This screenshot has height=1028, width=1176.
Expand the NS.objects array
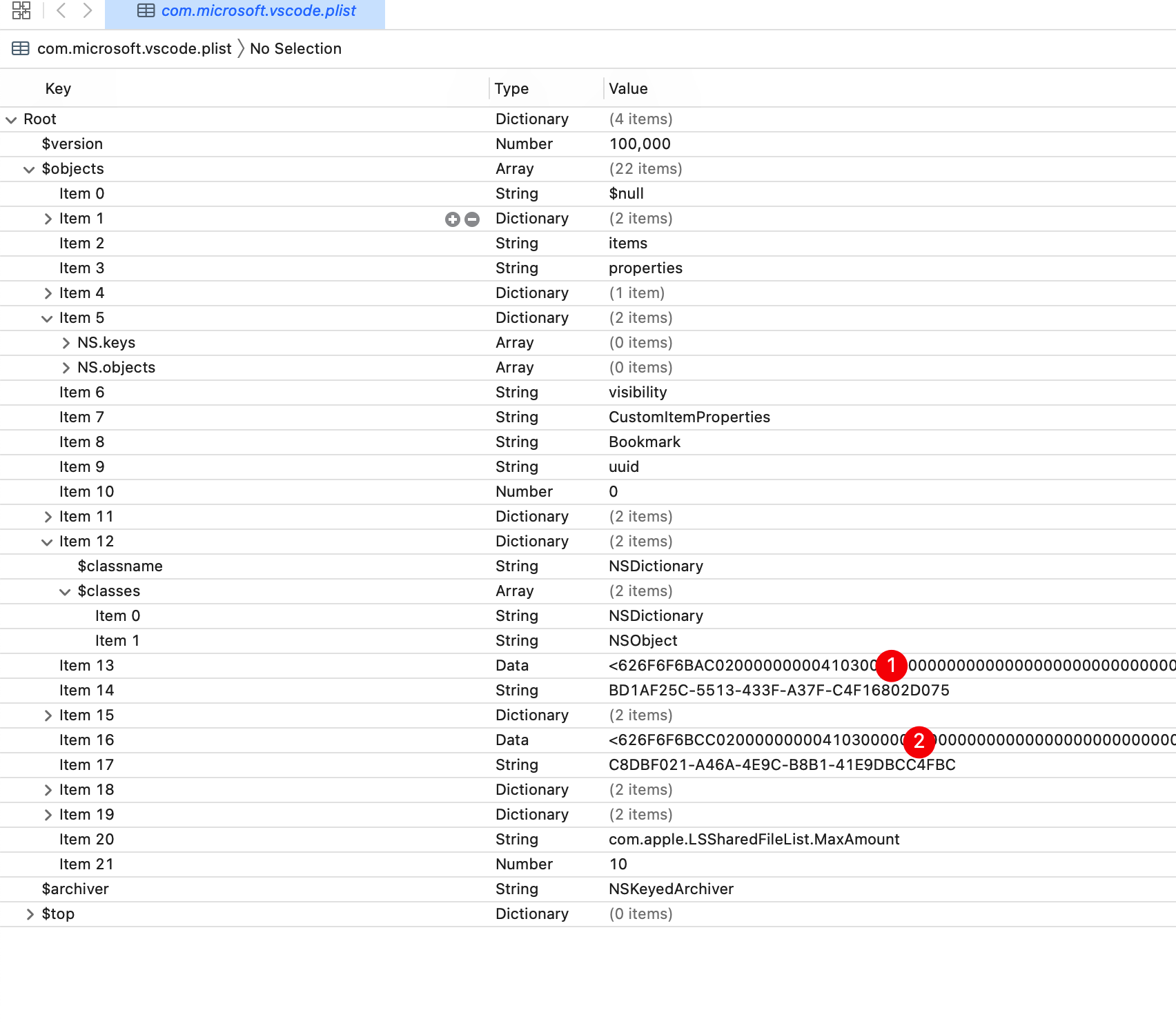(66, 368)
